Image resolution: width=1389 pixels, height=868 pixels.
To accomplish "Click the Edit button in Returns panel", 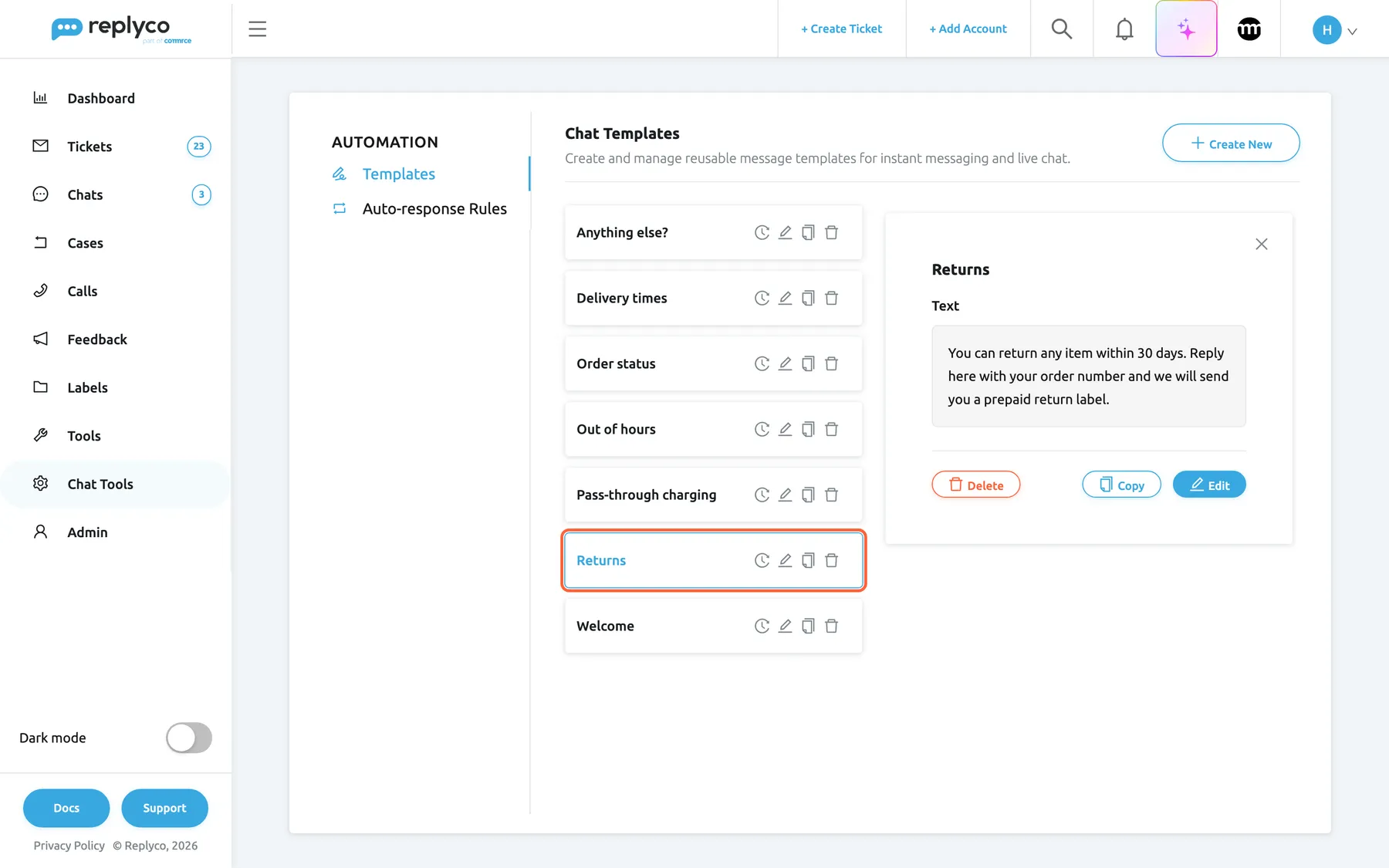I will pyautogui.click(x=1209, y=485).
